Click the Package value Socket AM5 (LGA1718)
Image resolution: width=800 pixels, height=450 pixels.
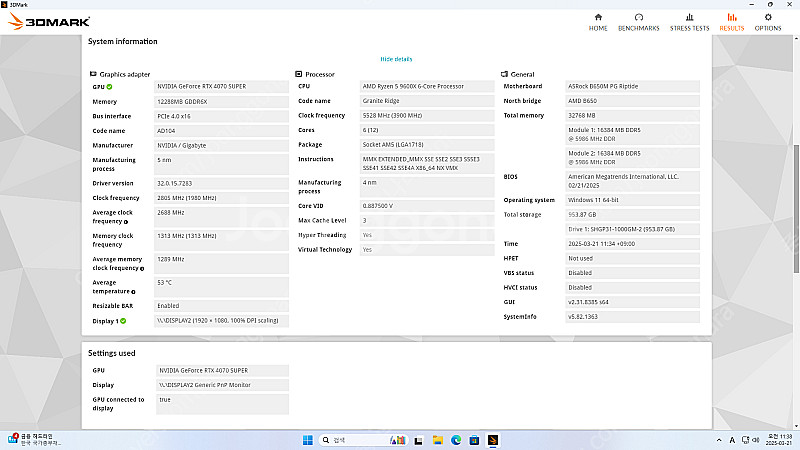[x=427, y=144]
